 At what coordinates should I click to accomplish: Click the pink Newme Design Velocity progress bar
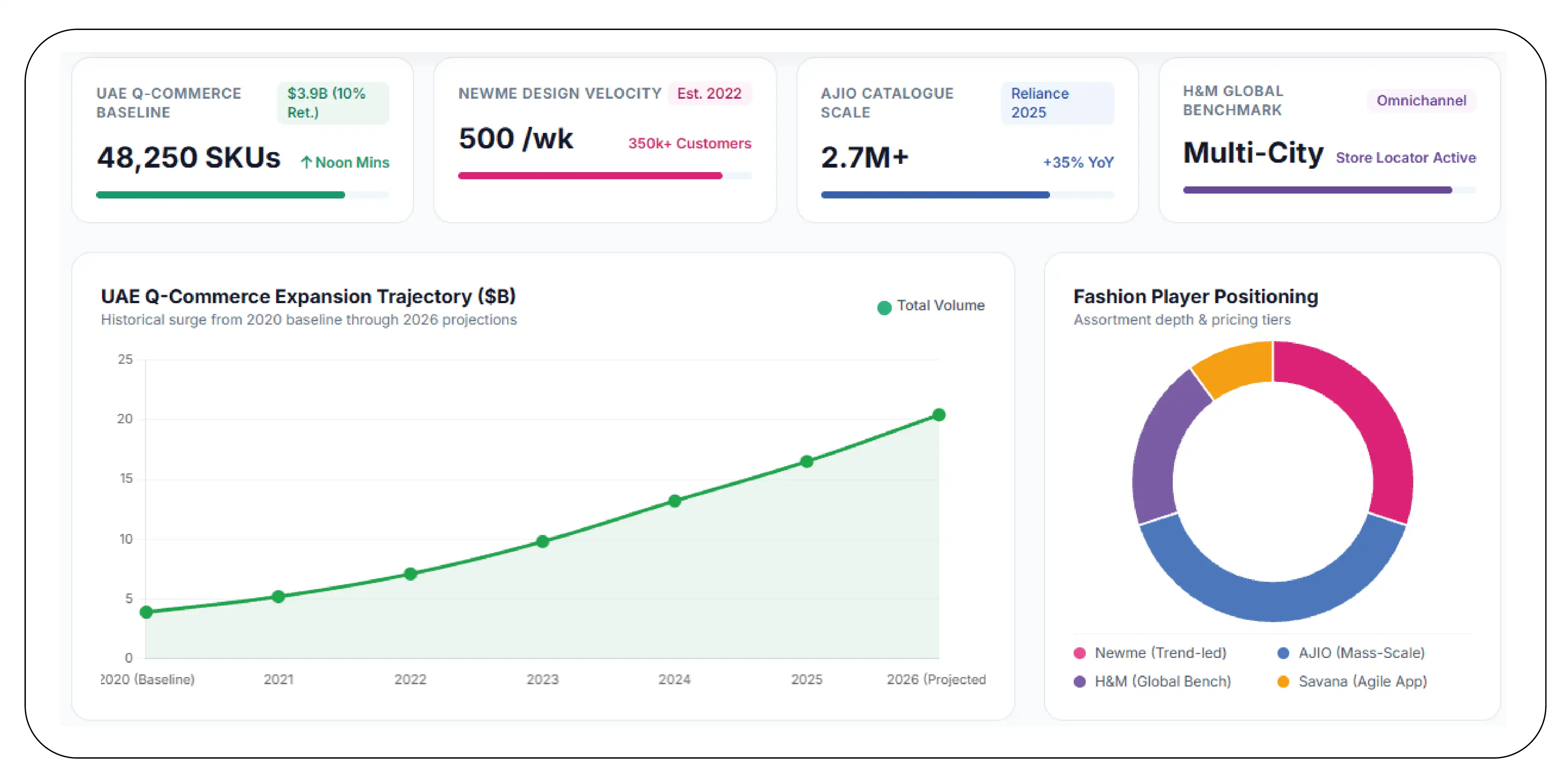coord(605,176)
